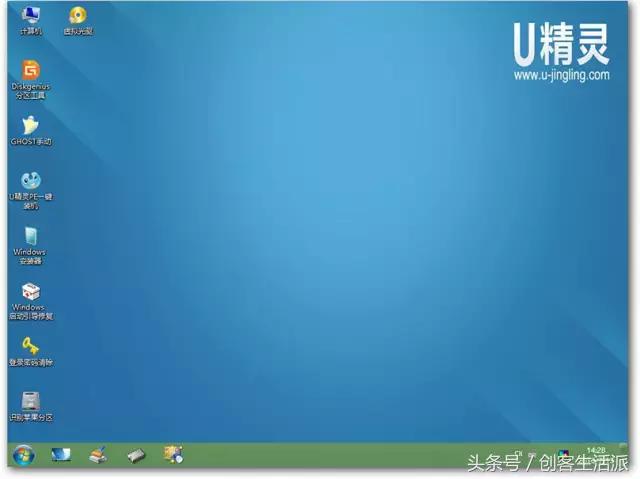This screenshot has width=640, height=479.
Task: Launch U精灵PE一键装机 installer icon
Action: (x=31, y=190)
